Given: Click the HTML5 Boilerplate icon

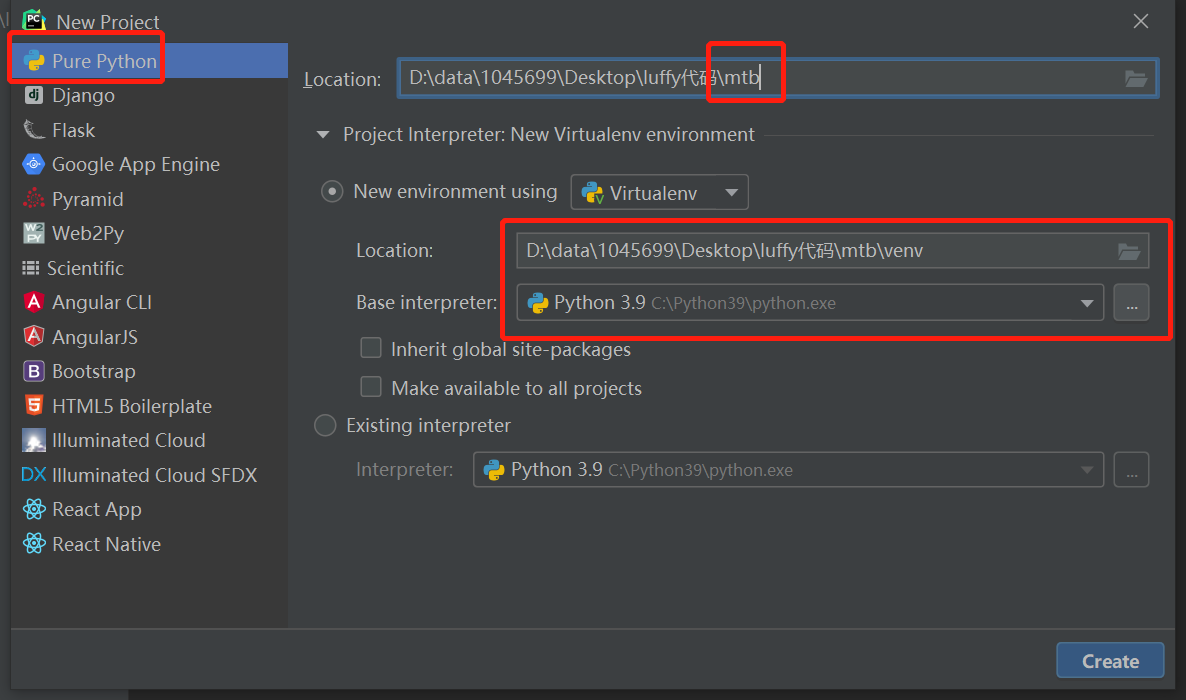Looking at the screenshot, I should coord(34,406).
